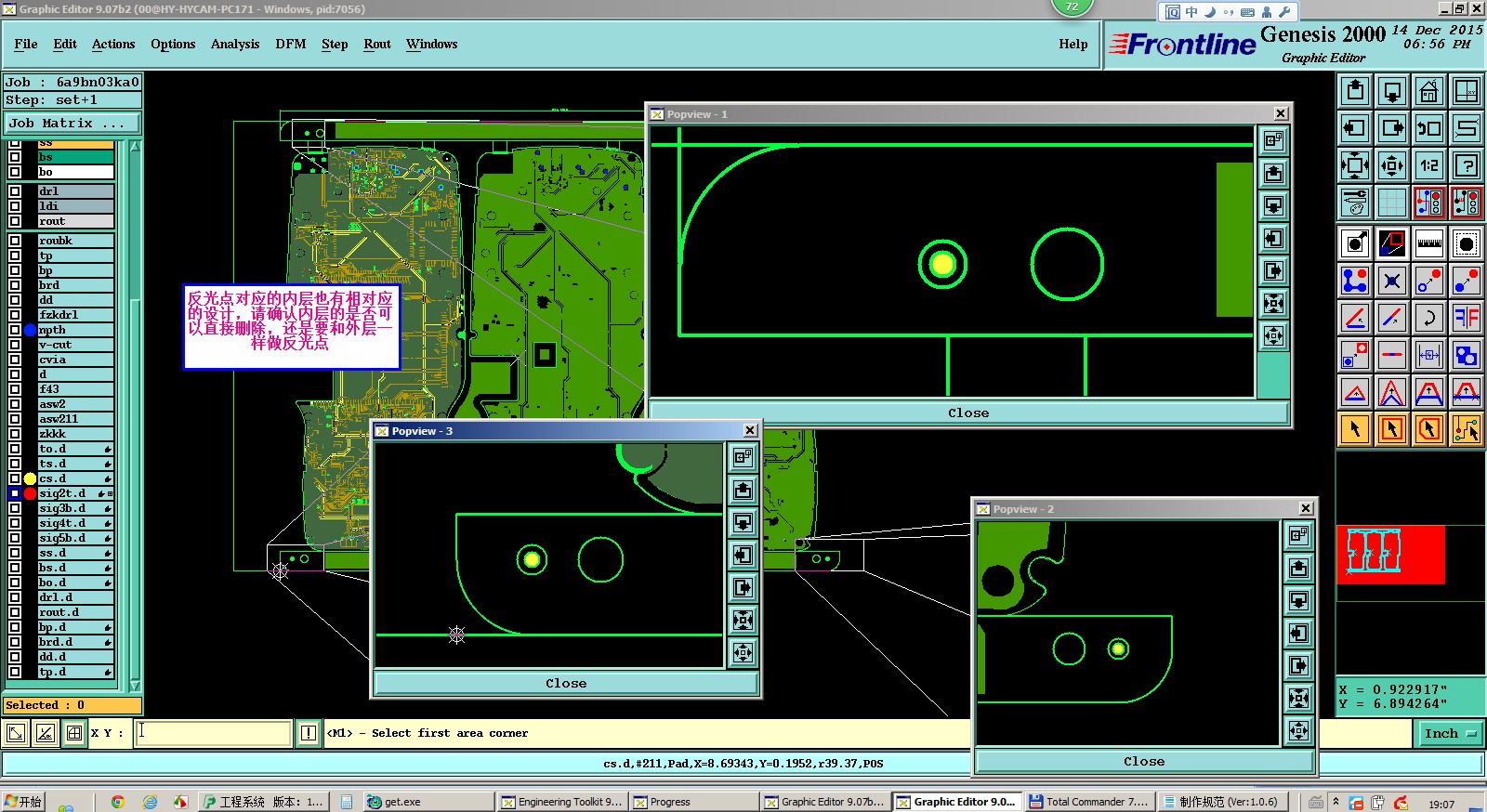Click the red and blue squares icon
The height and width of the screenshot is (812, 1487).
click(x=1392, y=244)
